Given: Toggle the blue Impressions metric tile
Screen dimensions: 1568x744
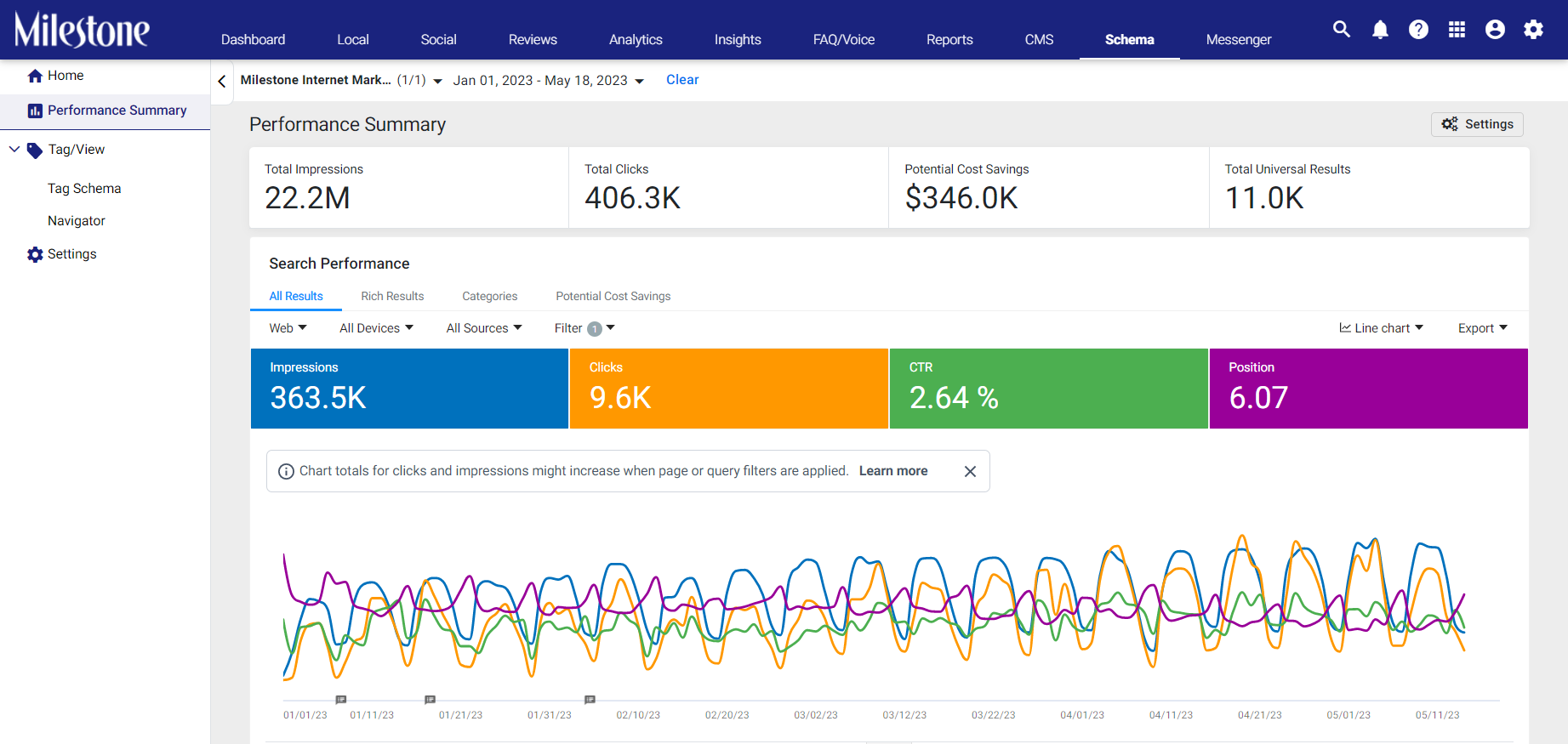Looking at the screenshot, I should 409,389.
